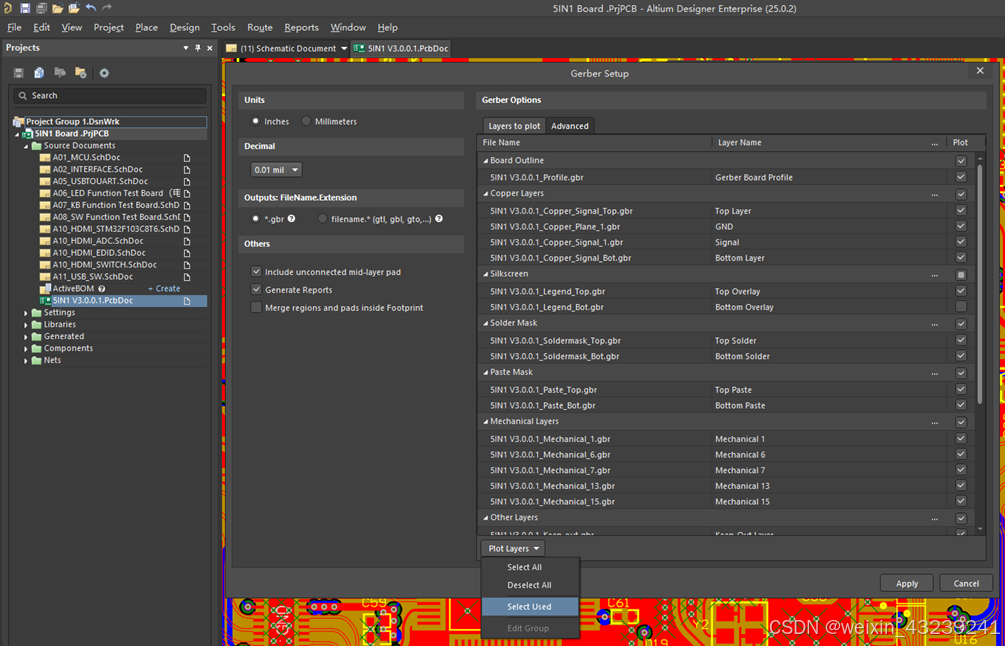Click the save icon in Projects panel toolbar

[x=19, y=73]
